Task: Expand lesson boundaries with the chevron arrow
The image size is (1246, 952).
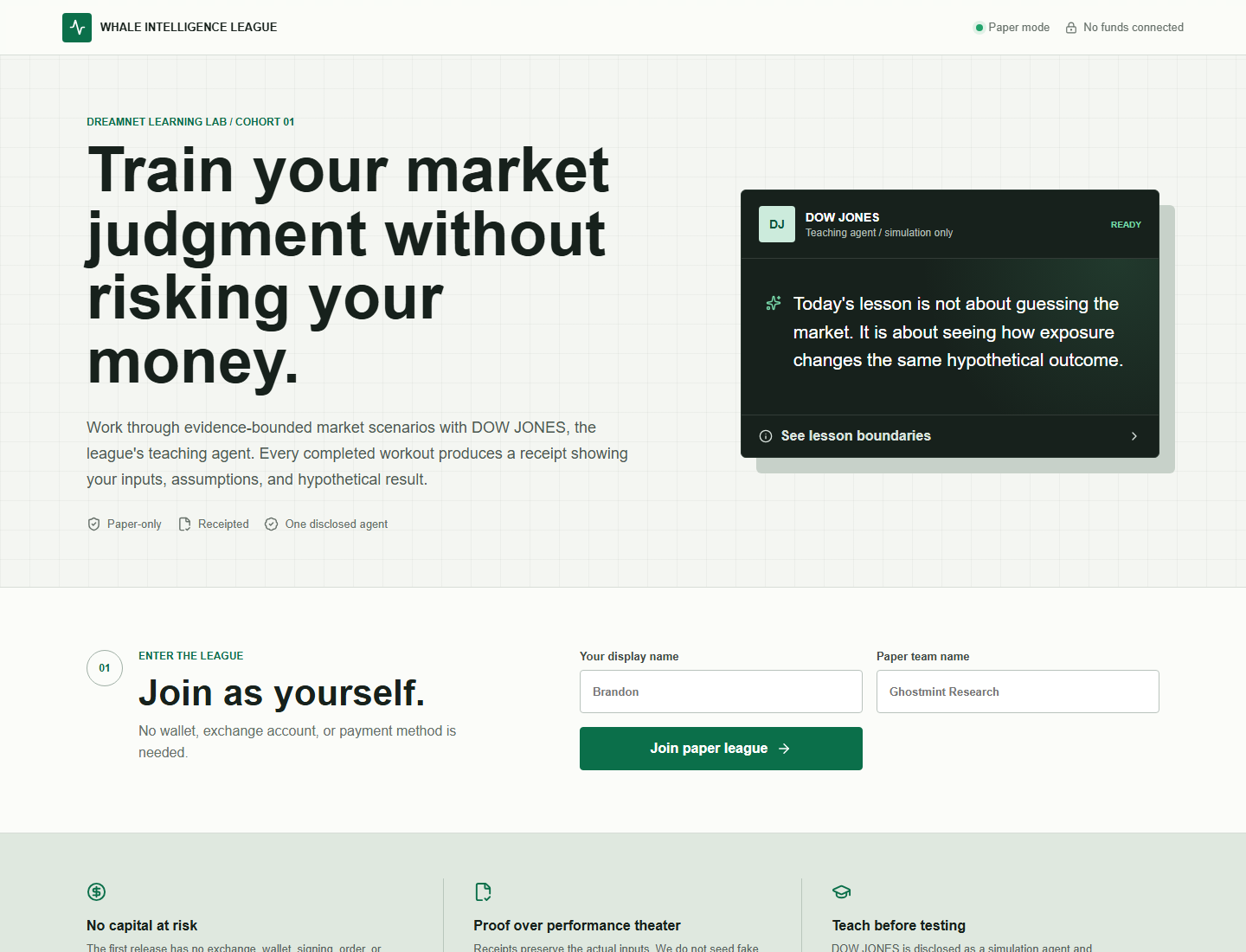Action: [x=1134, y=436]
